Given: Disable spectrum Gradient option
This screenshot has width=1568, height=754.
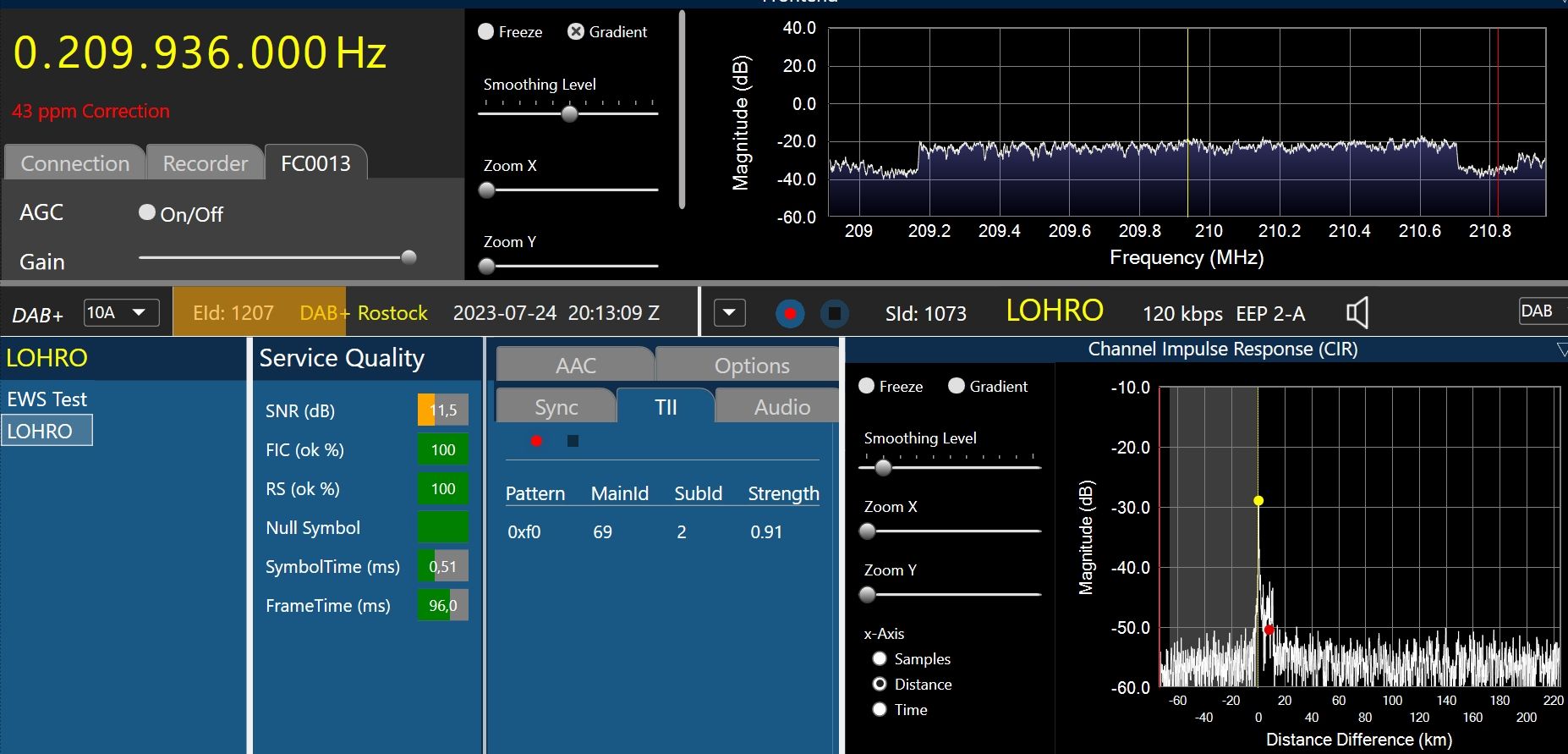Looking at the screenshot, I should [x=576, y=32].
